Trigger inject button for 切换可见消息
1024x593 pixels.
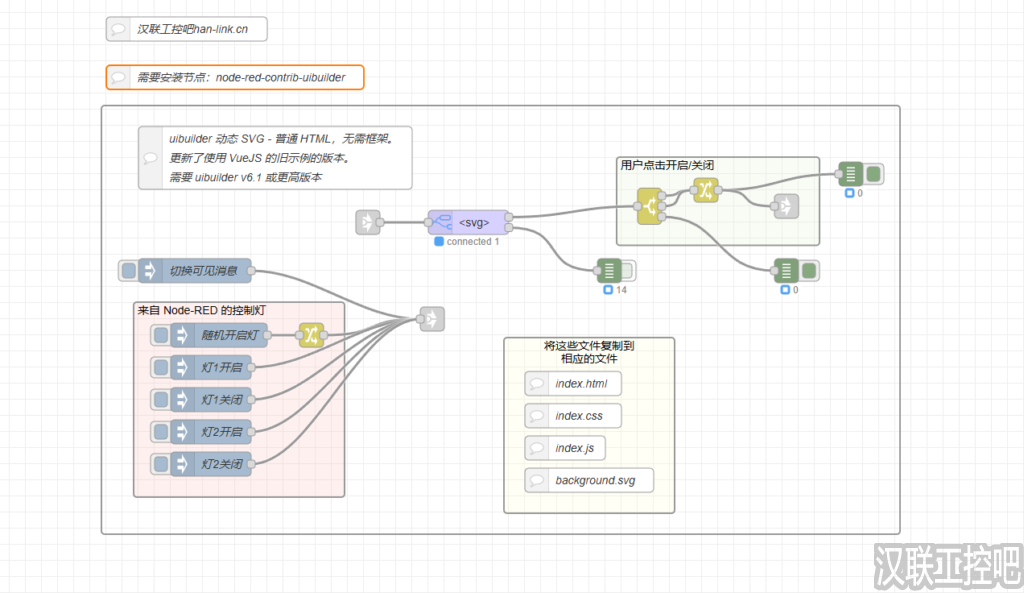point(129,270)
